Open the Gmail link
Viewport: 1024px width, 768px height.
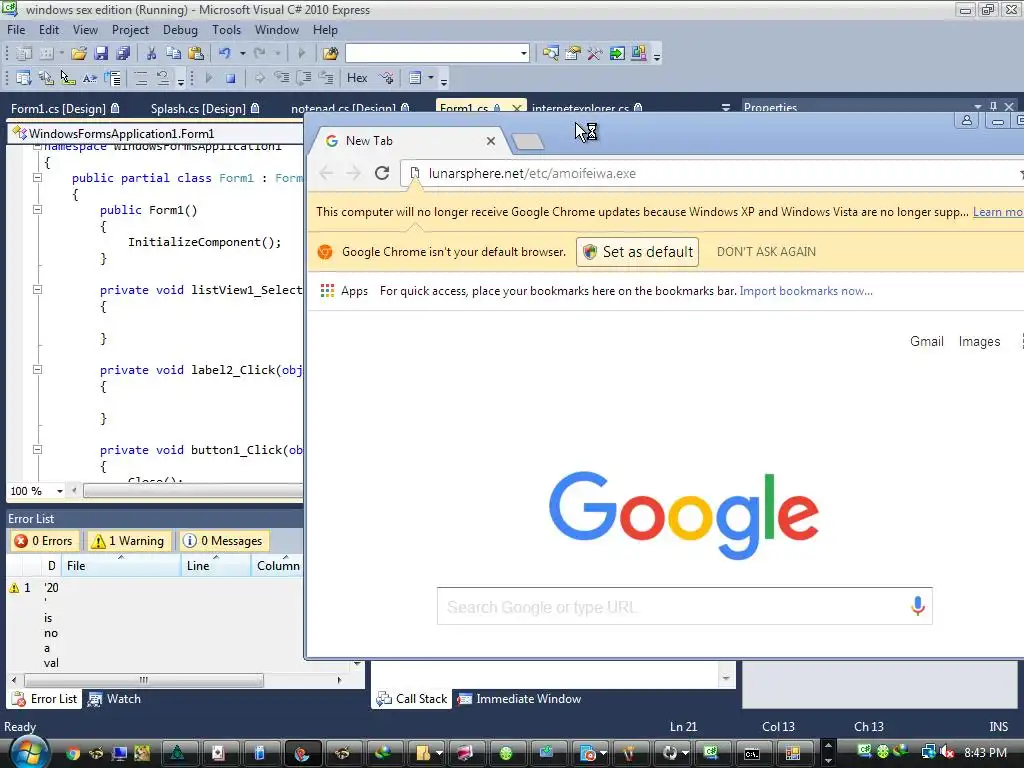pos(927,342)
